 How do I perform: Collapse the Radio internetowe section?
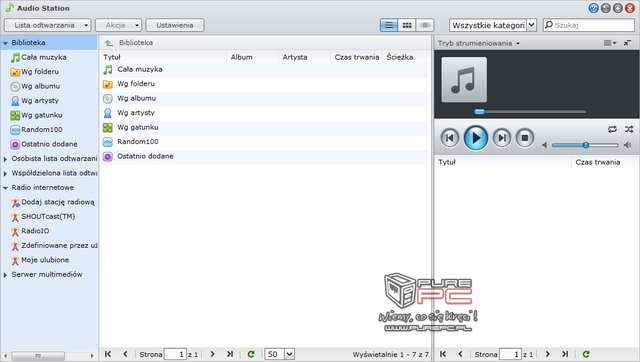[5, 188]
